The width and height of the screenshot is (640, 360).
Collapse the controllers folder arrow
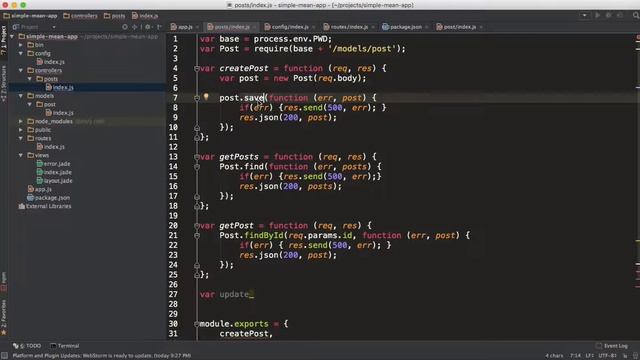pyautogui.click(x=21, y=70)
